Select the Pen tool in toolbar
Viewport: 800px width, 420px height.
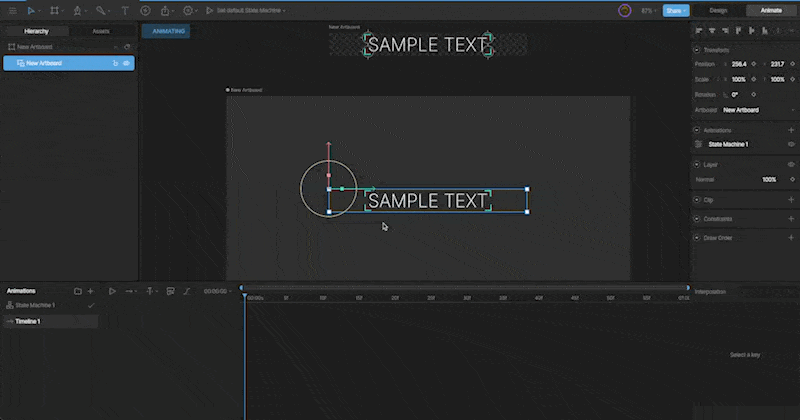coord(78,11)
